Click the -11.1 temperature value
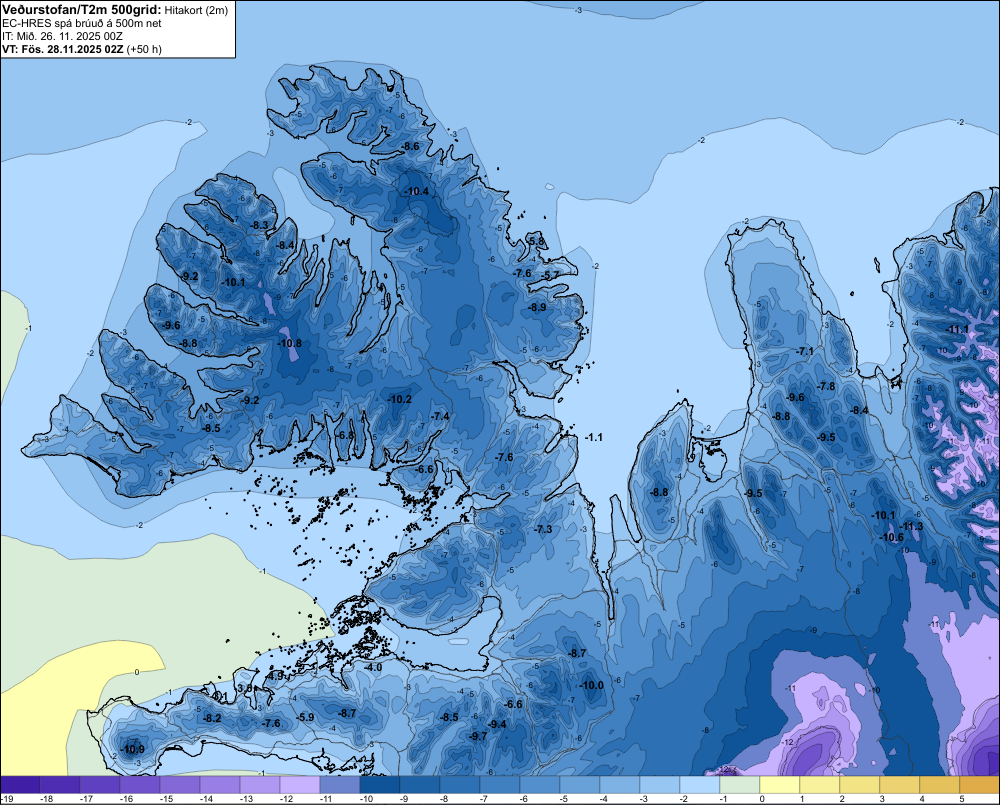Screen dimensions: 1000x805 click(x=958, y=329)
